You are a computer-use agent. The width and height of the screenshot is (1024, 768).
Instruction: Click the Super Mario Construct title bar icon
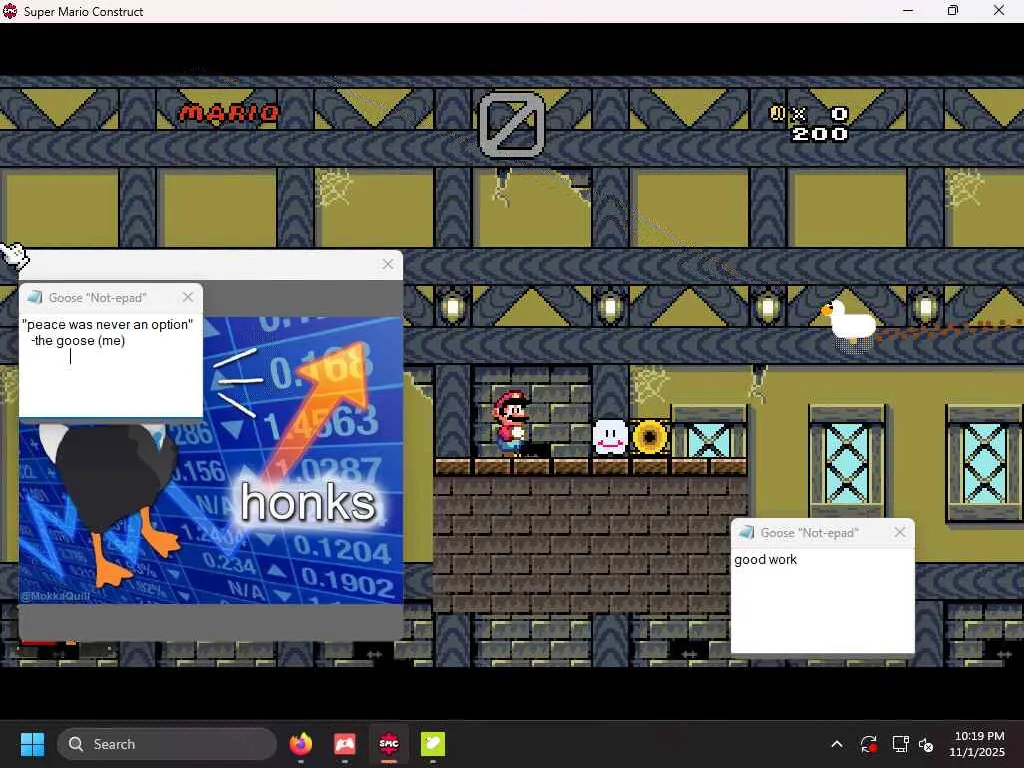pyautogui.click(x=10, y=11)
